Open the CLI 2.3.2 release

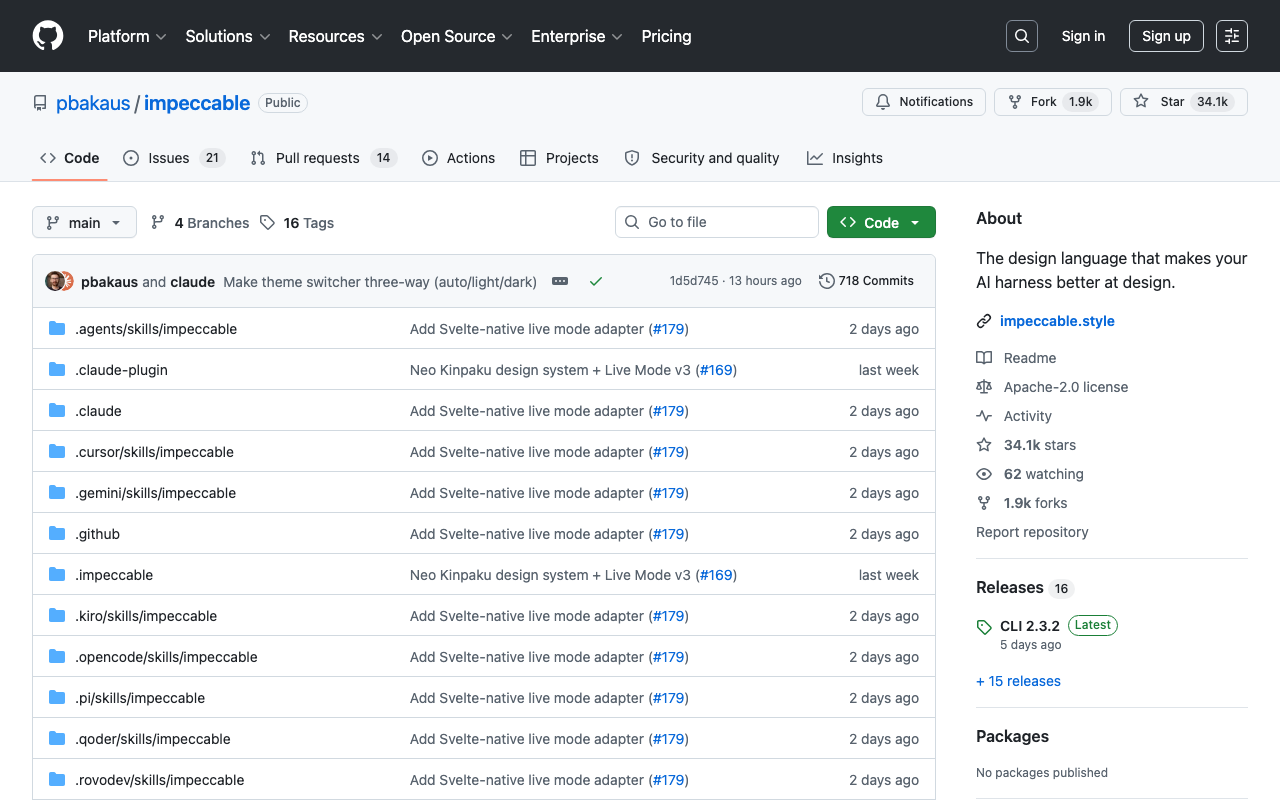(x=1030, y=625)
